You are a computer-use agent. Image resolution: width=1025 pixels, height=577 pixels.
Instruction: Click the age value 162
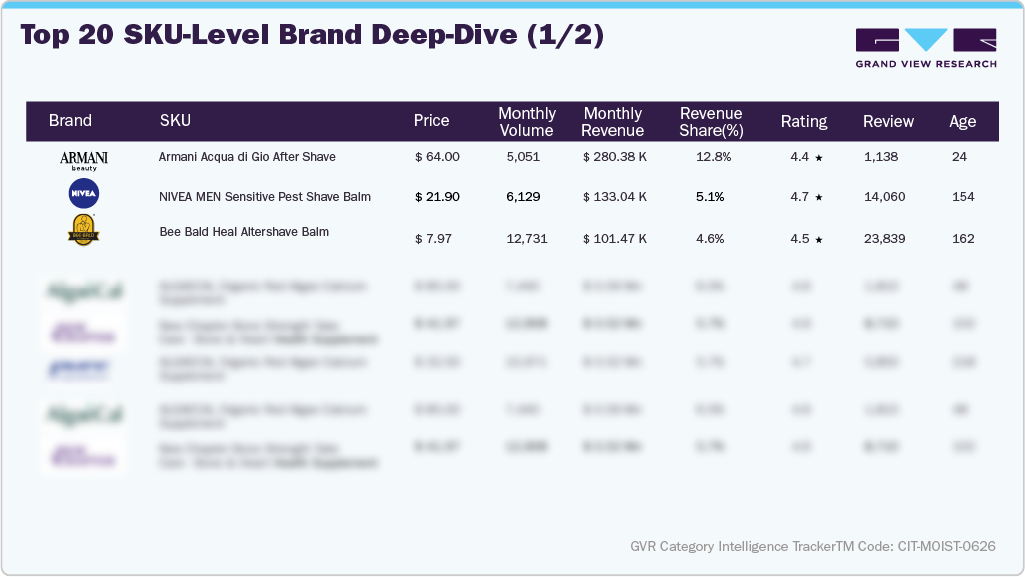963,239
